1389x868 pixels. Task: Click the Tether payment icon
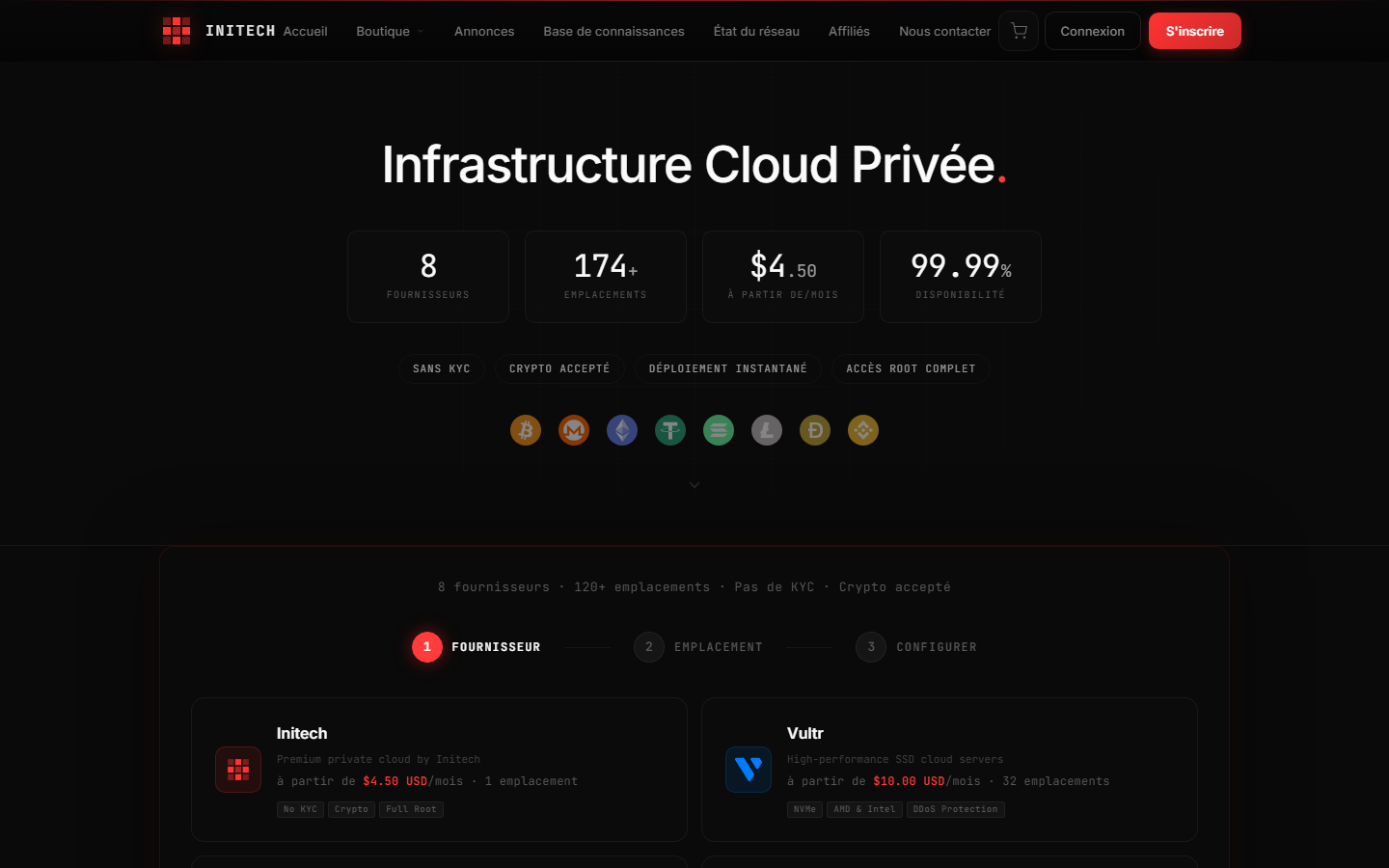tap(670, 430)
